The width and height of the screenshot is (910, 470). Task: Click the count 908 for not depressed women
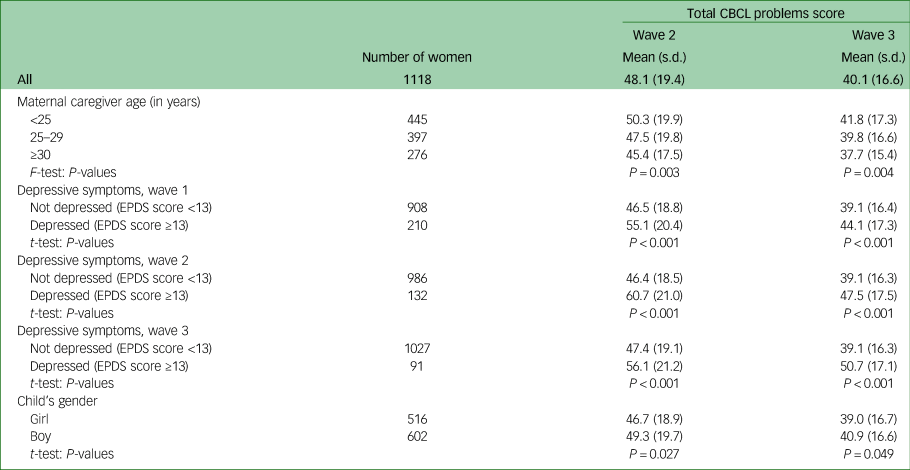415,207
